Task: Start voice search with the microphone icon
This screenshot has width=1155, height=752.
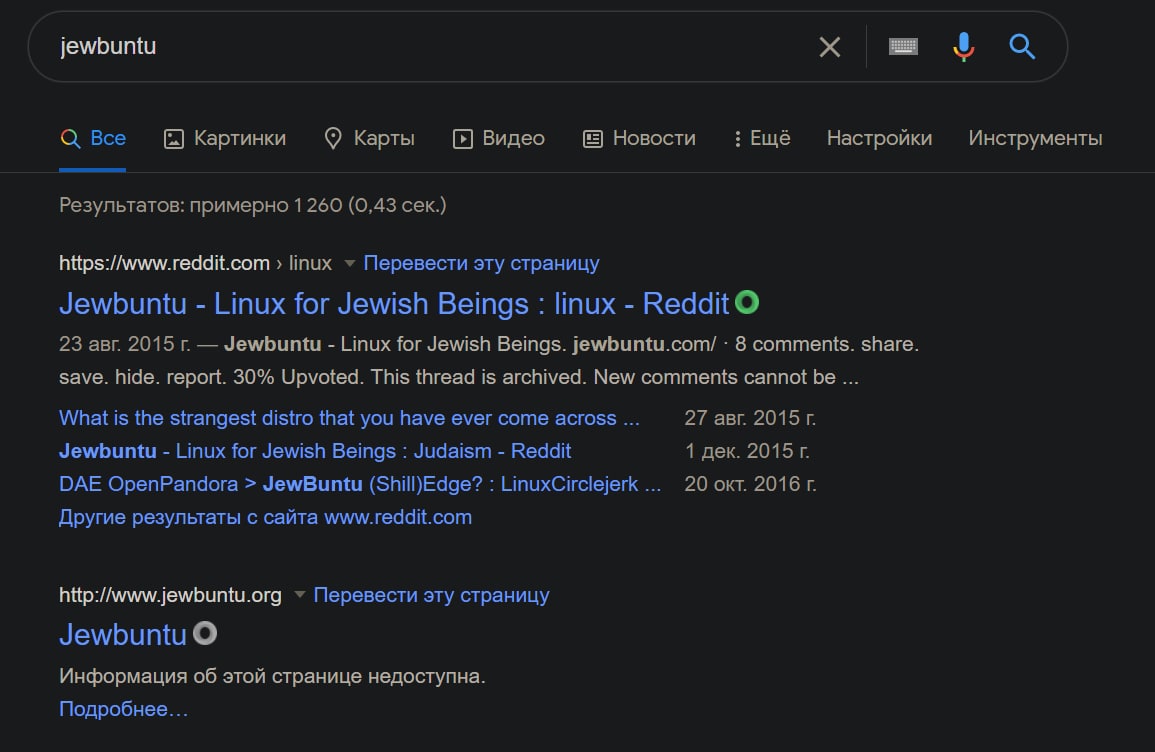Action: (963, 46)
